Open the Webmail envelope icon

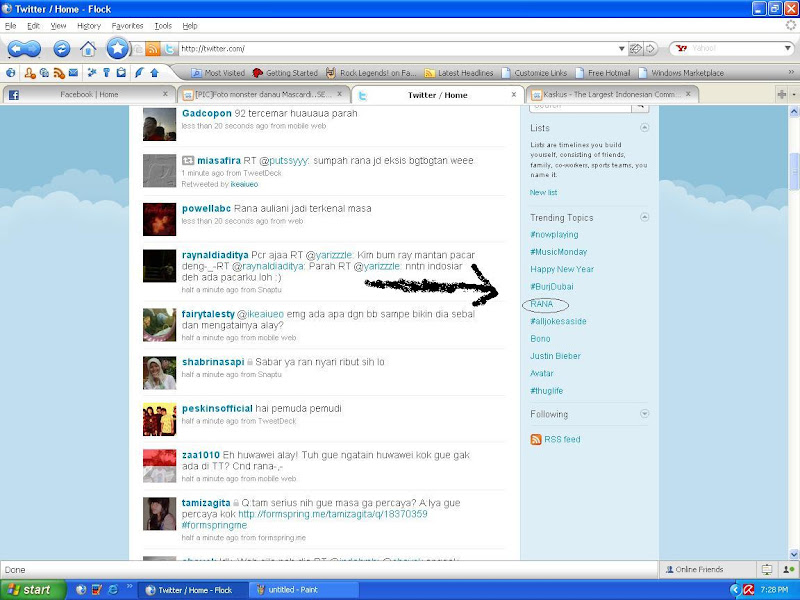73,73
